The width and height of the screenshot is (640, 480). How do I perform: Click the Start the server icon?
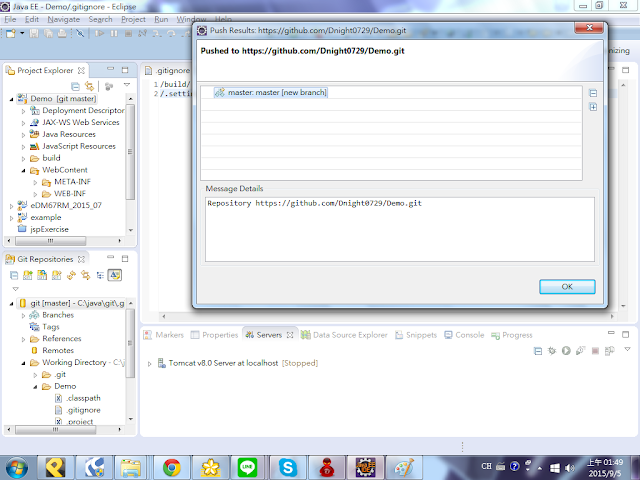(566, 351)
